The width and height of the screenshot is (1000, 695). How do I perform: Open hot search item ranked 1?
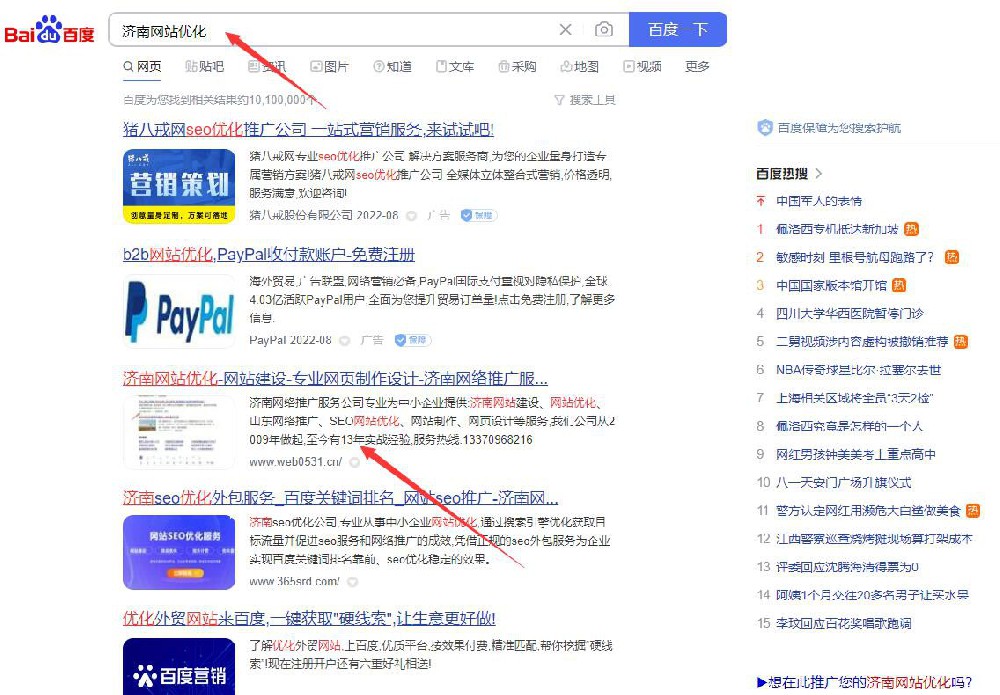pyautogui.click(x=837, y=230)
